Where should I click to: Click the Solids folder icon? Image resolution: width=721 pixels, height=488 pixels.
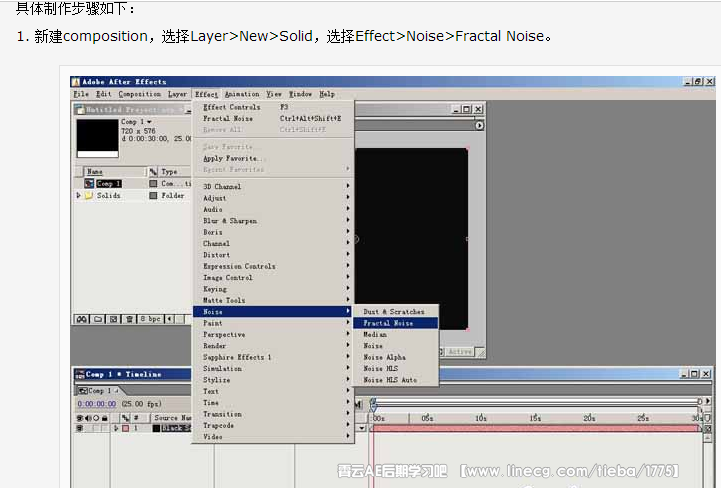point(89,196)
